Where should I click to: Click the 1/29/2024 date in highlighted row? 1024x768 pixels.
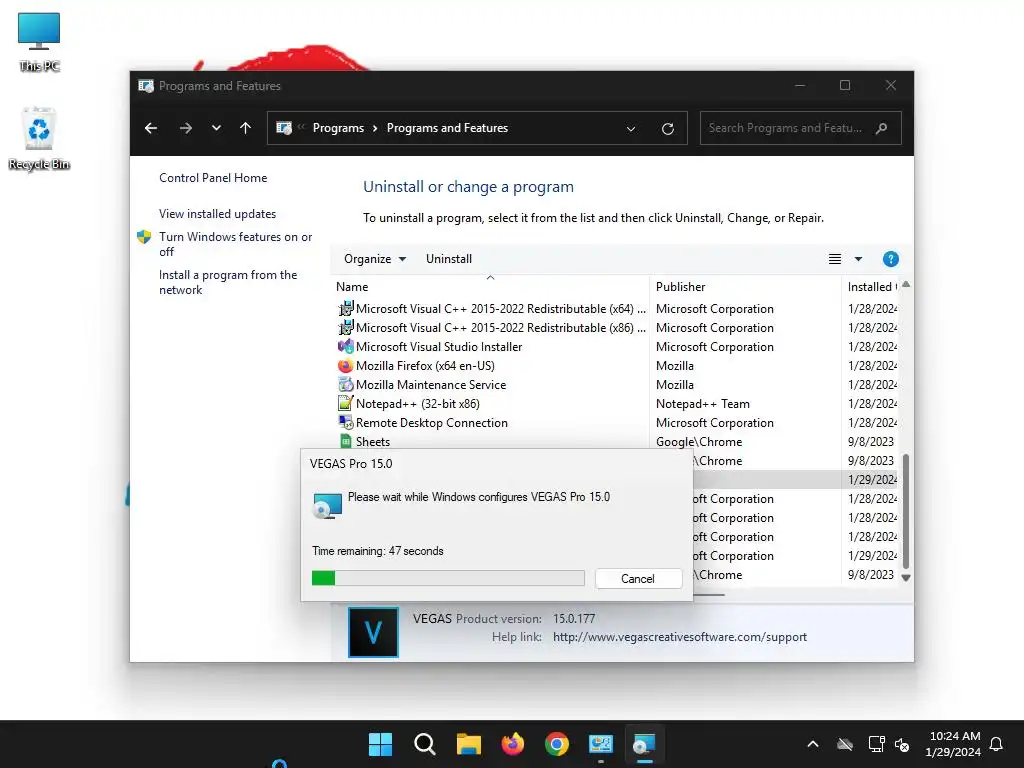click(872, 479)
